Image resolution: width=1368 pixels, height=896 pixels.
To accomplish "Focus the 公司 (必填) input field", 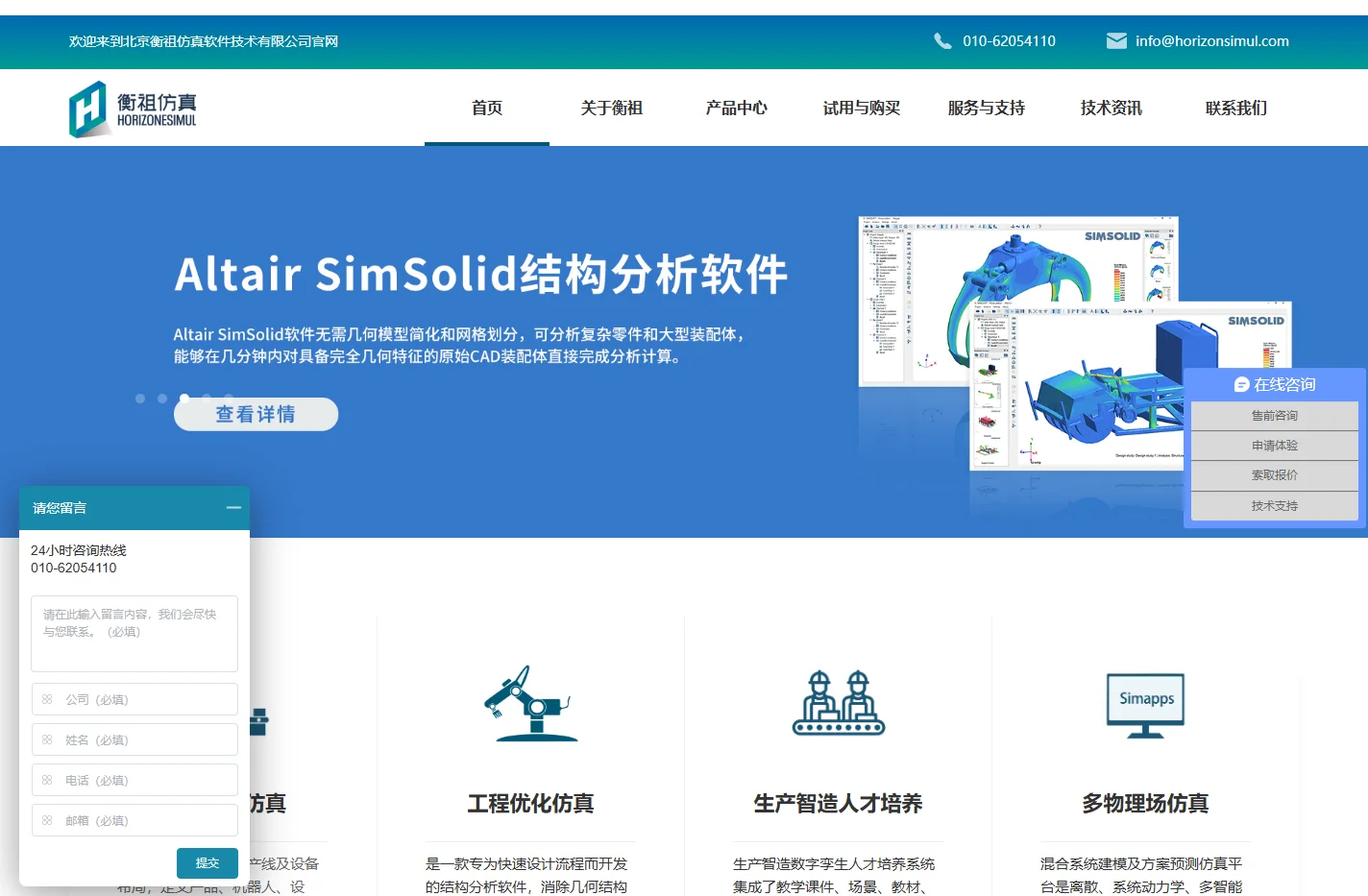I will pos(134,699).
